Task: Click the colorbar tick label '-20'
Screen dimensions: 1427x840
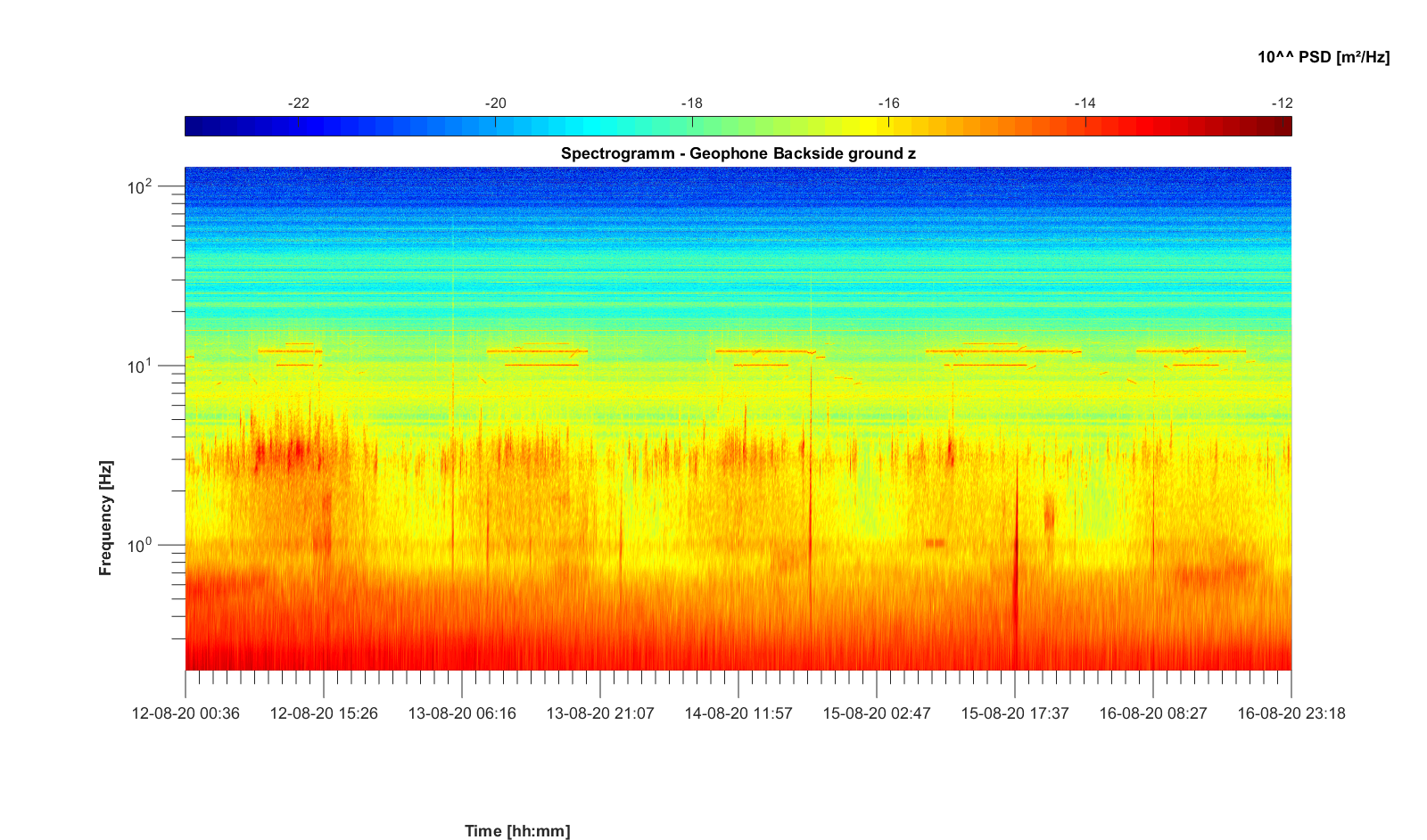Action: [x=495, y=103]
